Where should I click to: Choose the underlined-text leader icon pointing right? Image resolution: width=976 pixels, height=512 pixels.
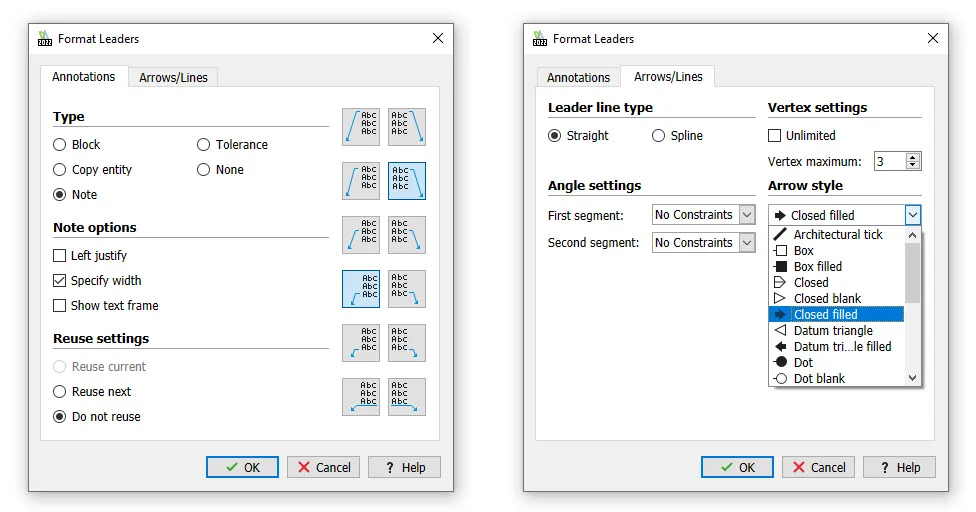click(x=407, y=397)
